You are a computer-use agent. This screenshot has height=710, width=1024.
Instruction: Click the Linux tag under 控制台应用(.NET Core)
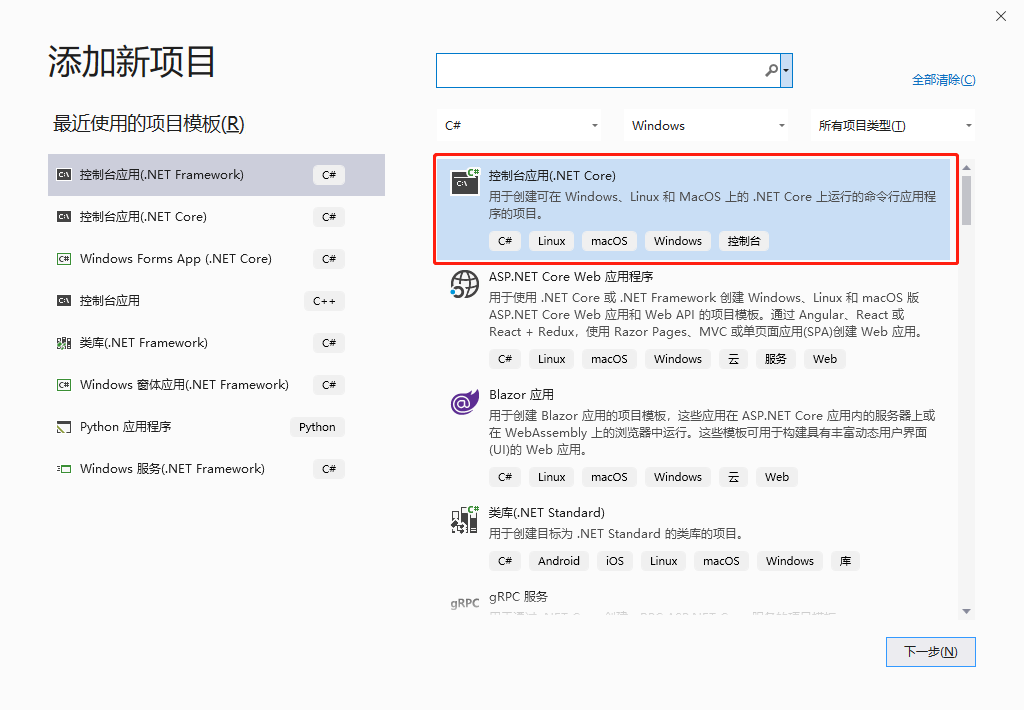coord(551,240)
